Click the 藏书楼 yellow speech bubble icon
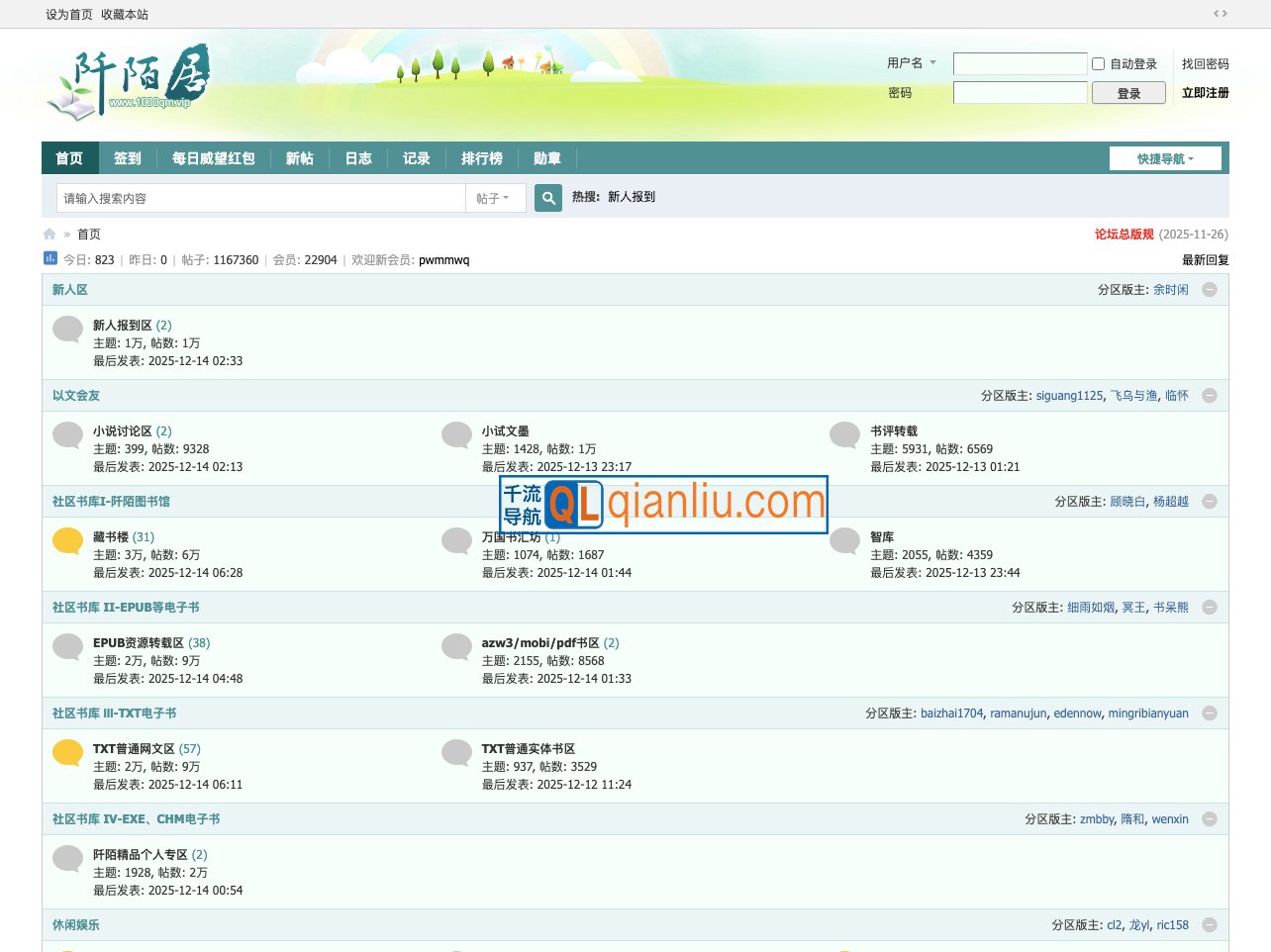The width and height of the screenshot is (1271, 952). 67,540
